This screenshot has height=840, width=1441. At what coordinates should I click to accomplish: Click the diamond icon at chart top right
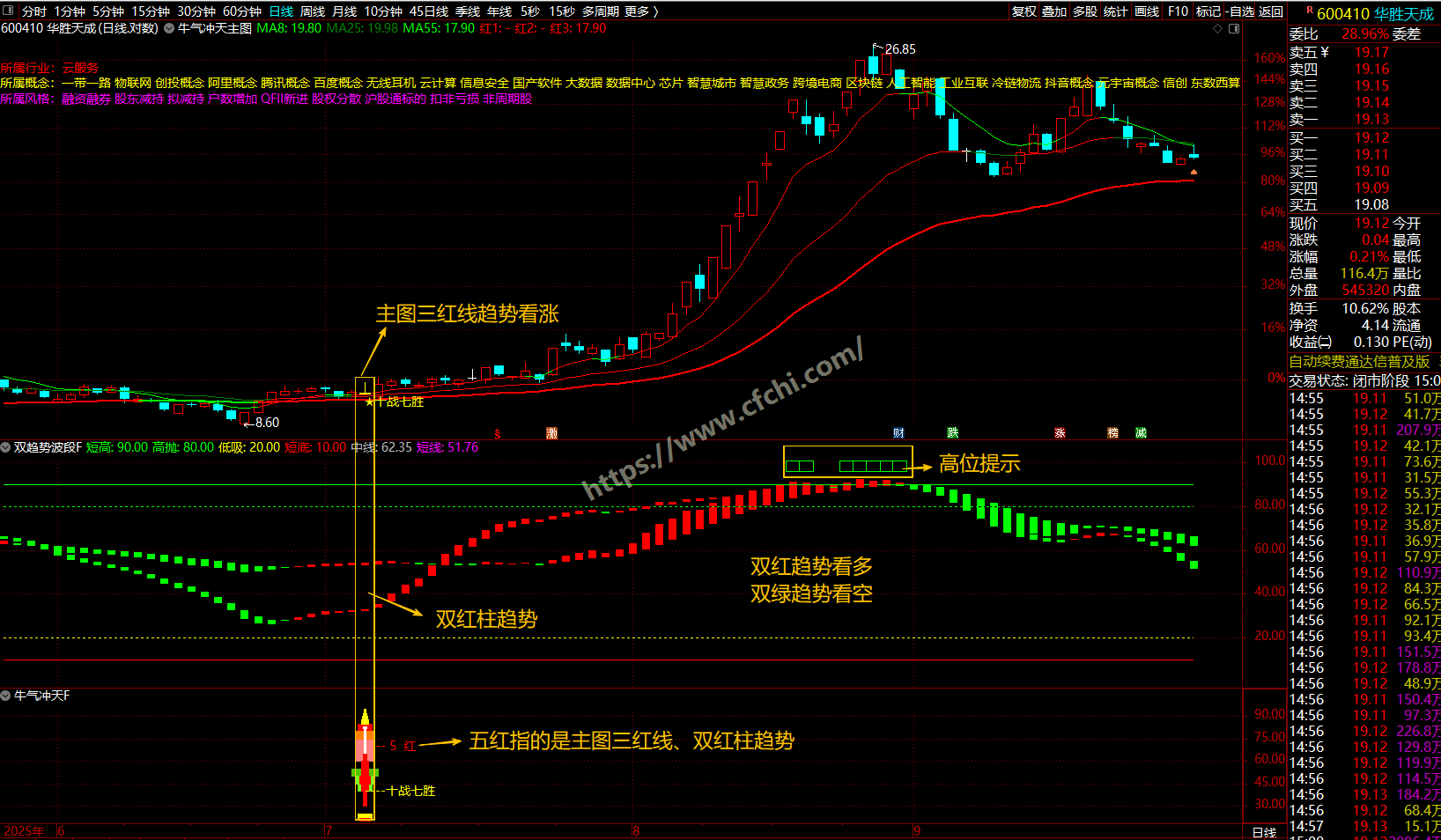click(1218, 28)
